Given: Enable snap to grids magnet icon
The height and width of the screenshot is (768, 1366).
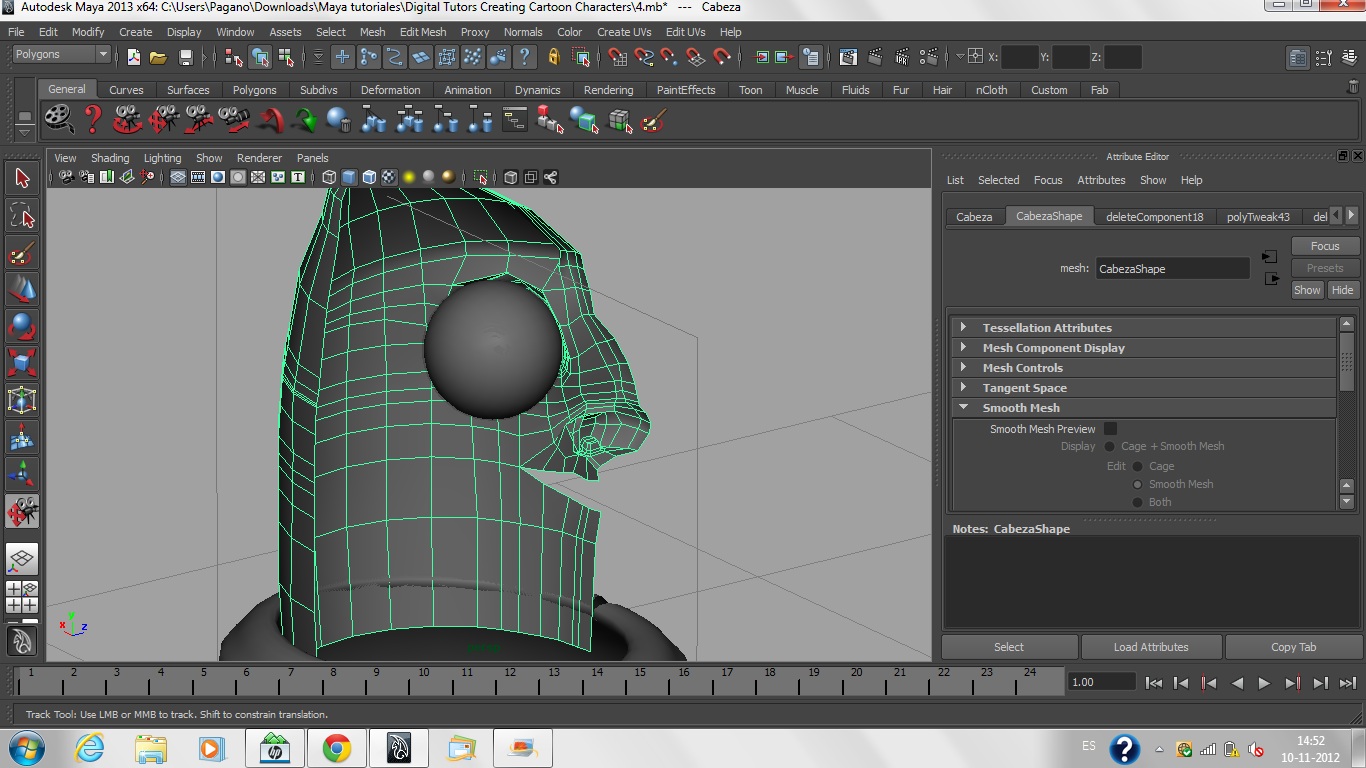Looking at the screenshot, I should tap(618, 57).
